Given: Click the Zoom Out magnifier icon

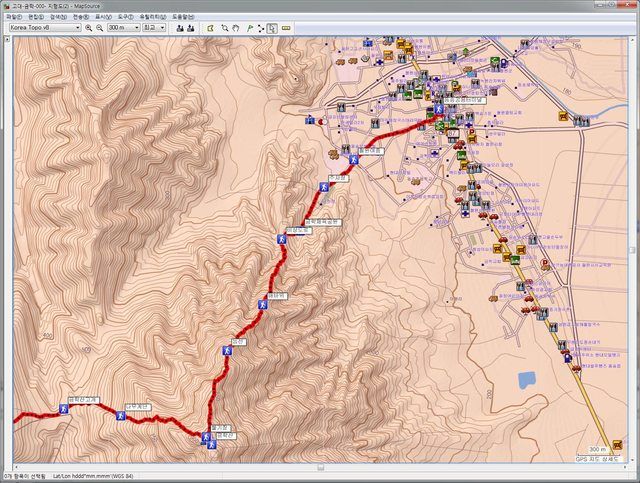Looking at the screenshot, I should click(100, 28).
